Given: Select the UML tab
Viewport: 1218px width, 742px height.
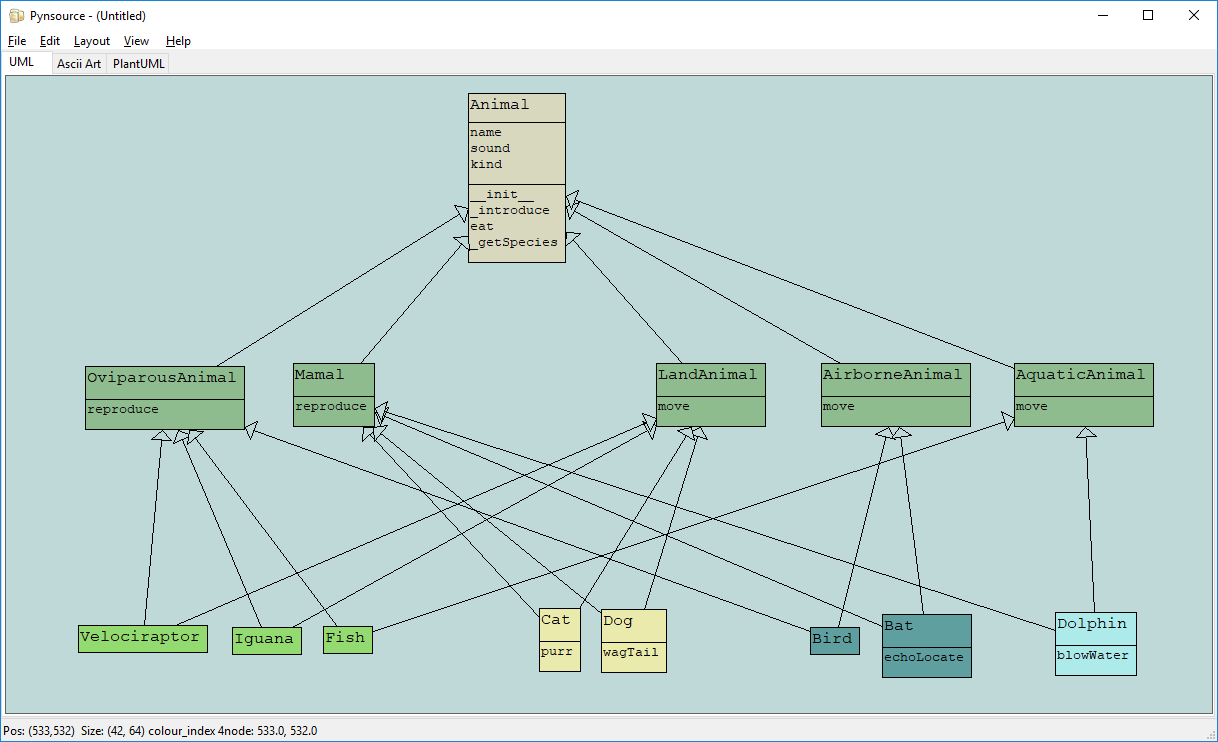Looking at the screenshot, I should (22, 62).
